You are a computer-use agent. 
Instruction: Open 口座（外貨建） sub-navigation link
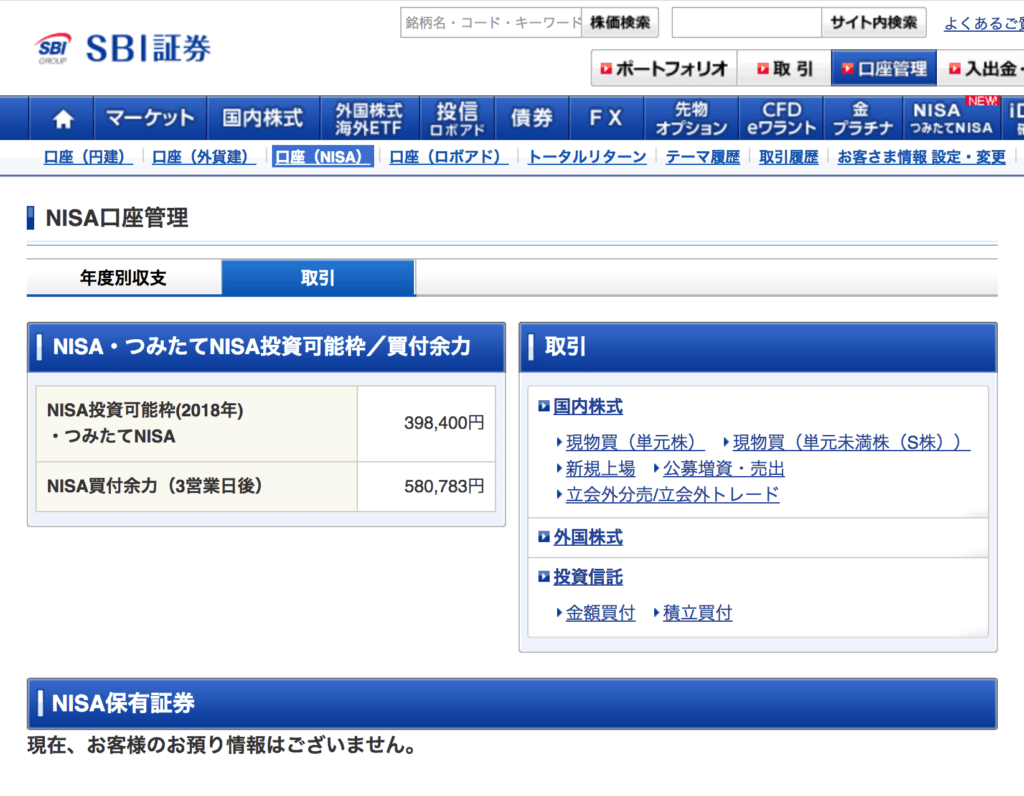pyautogui.click(x=203, y=157)
